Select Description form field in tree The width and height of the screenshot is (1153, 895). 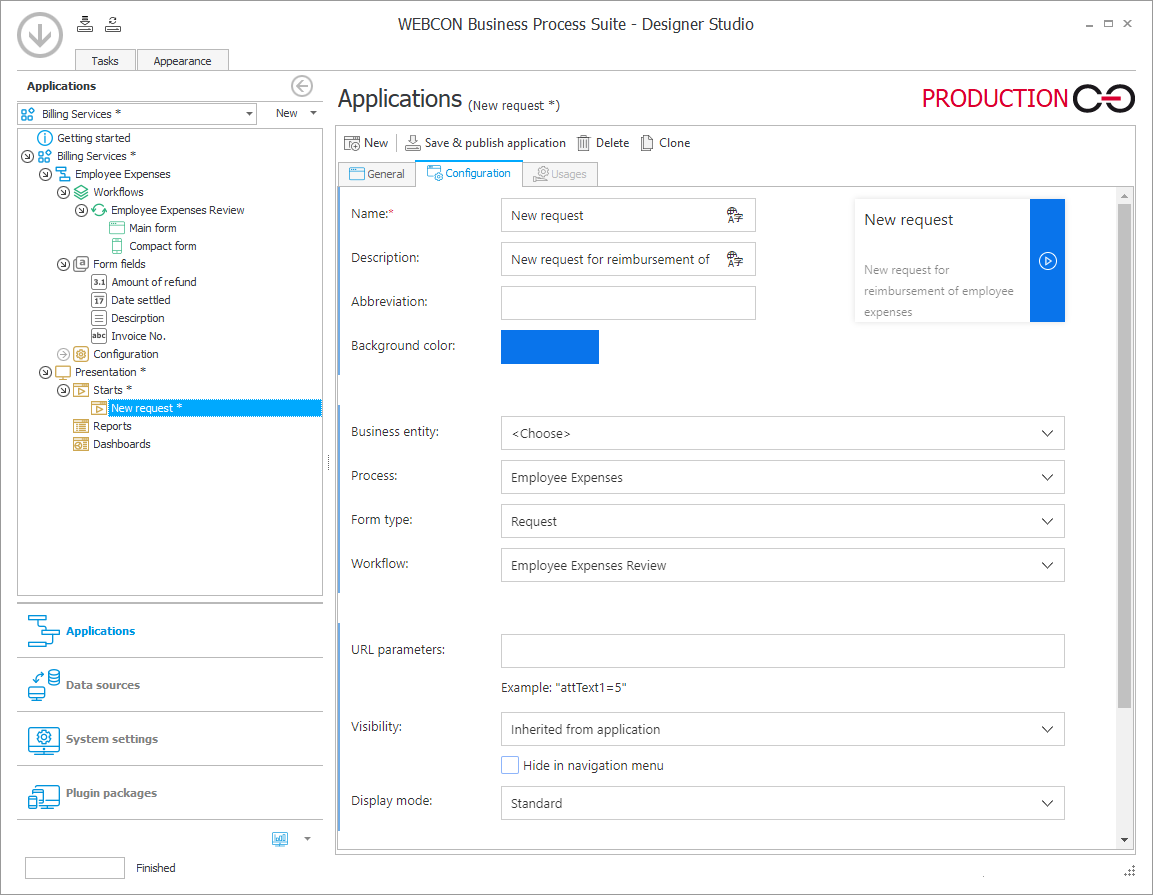pyautogui.click(x=138, y=318)
